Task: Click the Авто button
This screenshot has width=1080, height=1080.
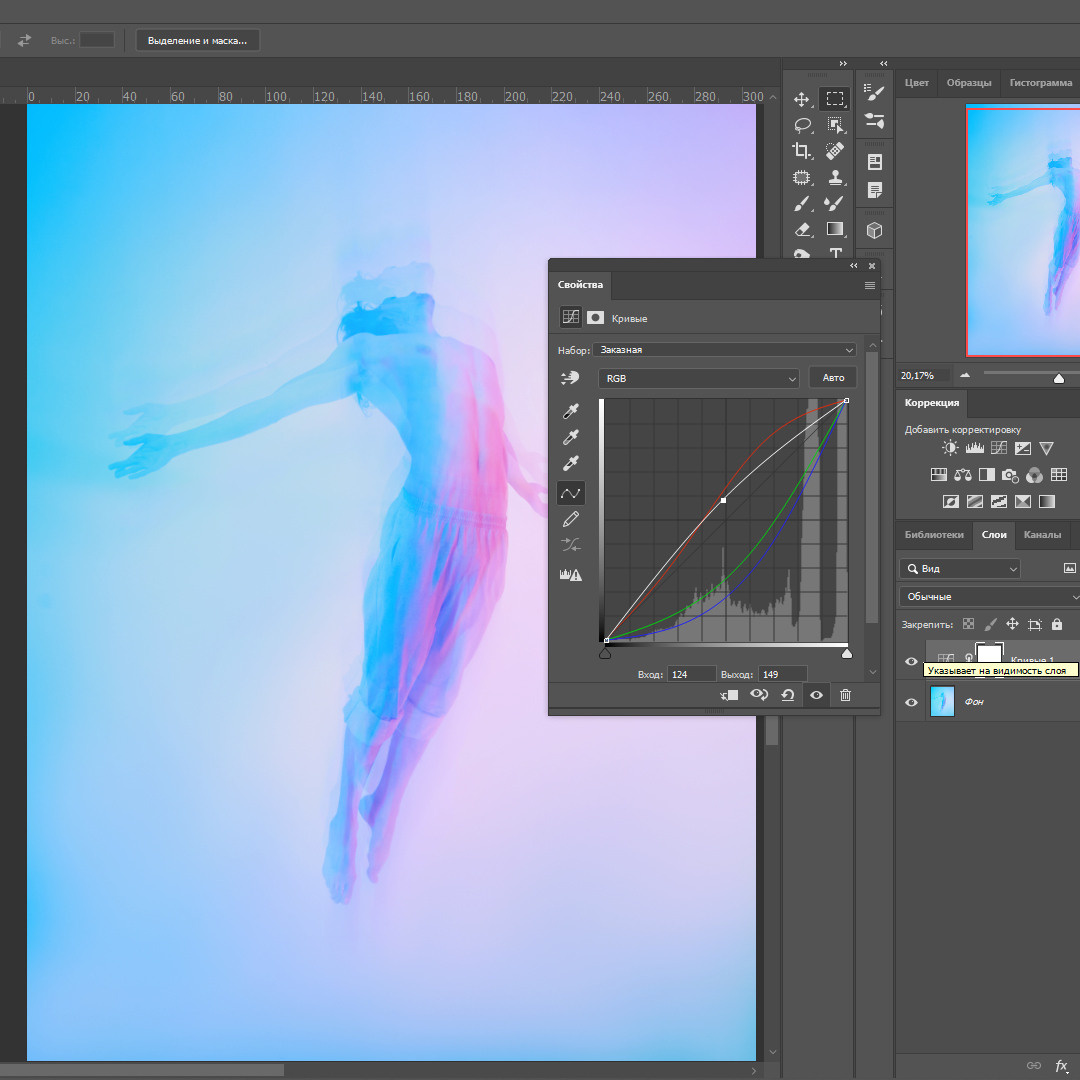Action: [x=833, y=378]
